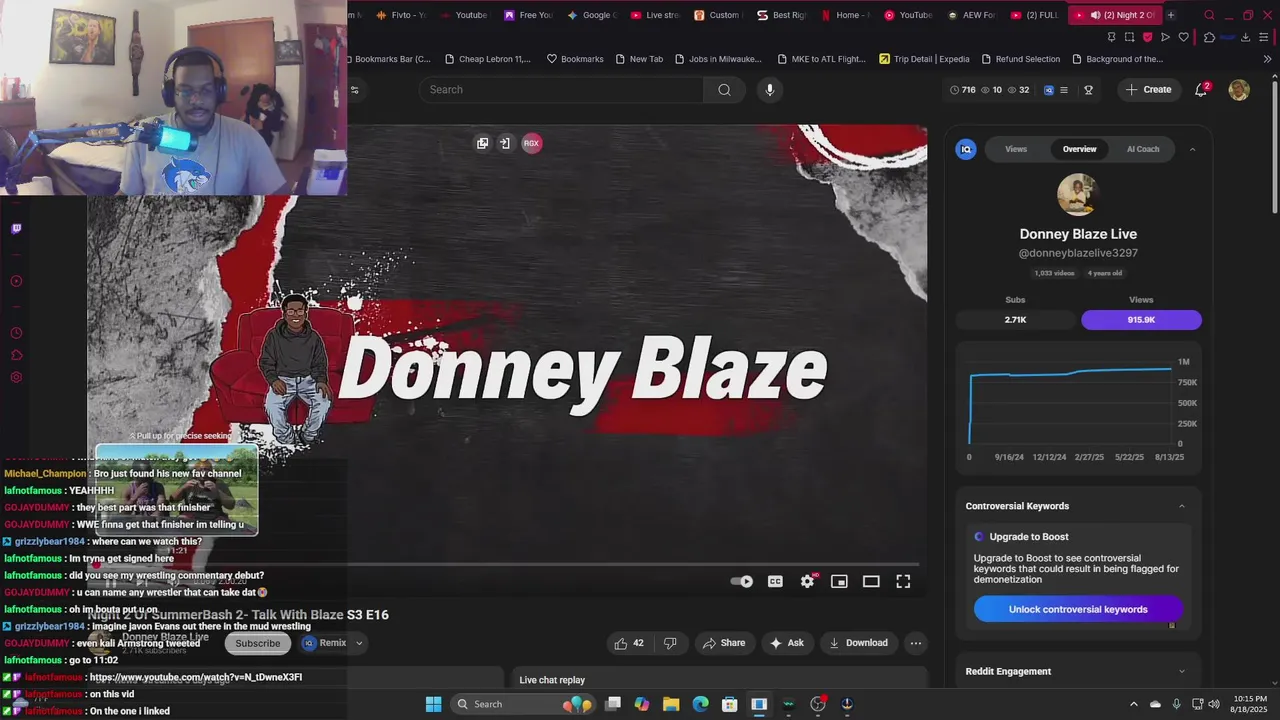
Task: Click the vidIQ list icon in header
Action: click(x=1063, y=90)
